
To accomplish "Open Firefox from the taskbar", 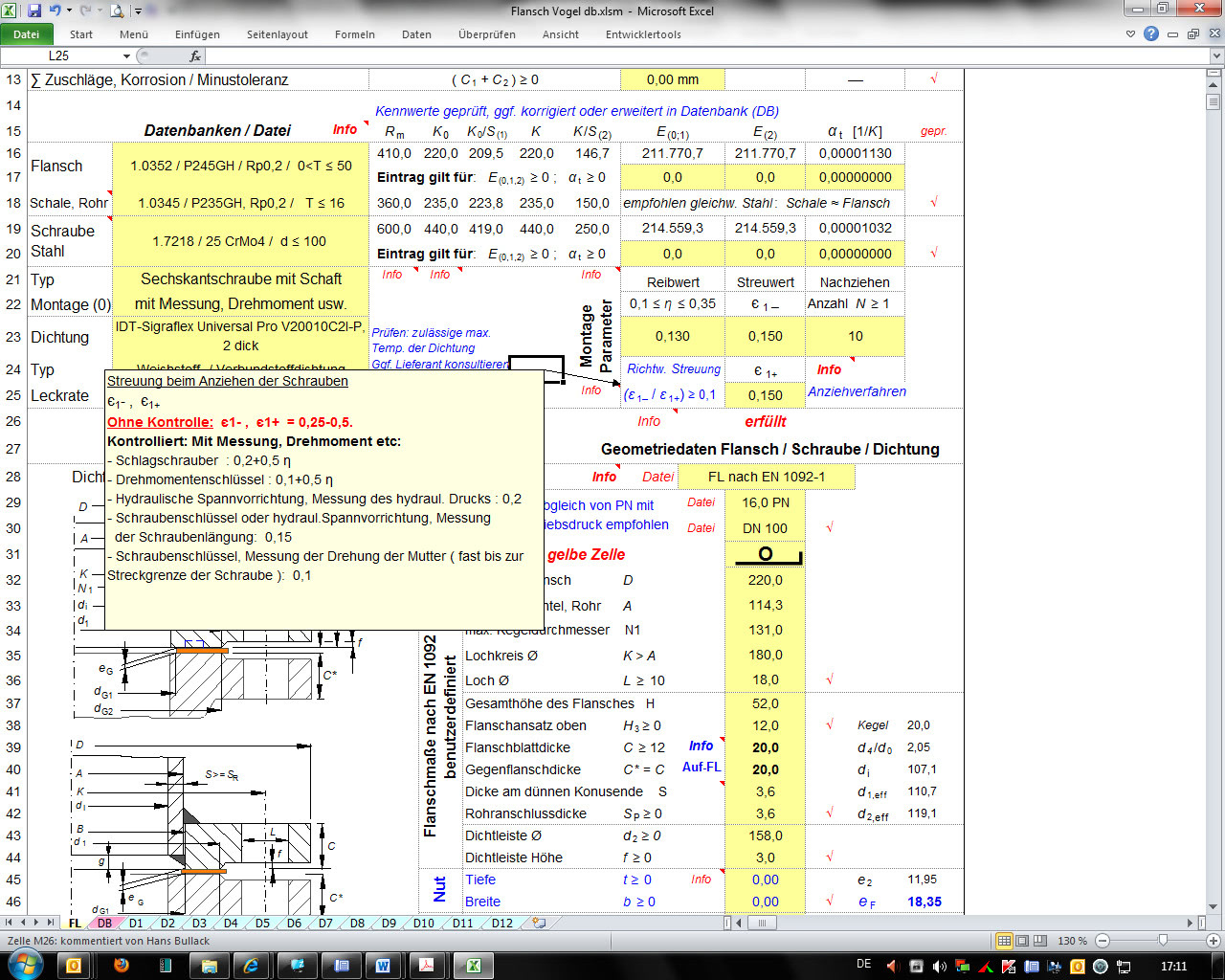I will click(x=122, y=965).
